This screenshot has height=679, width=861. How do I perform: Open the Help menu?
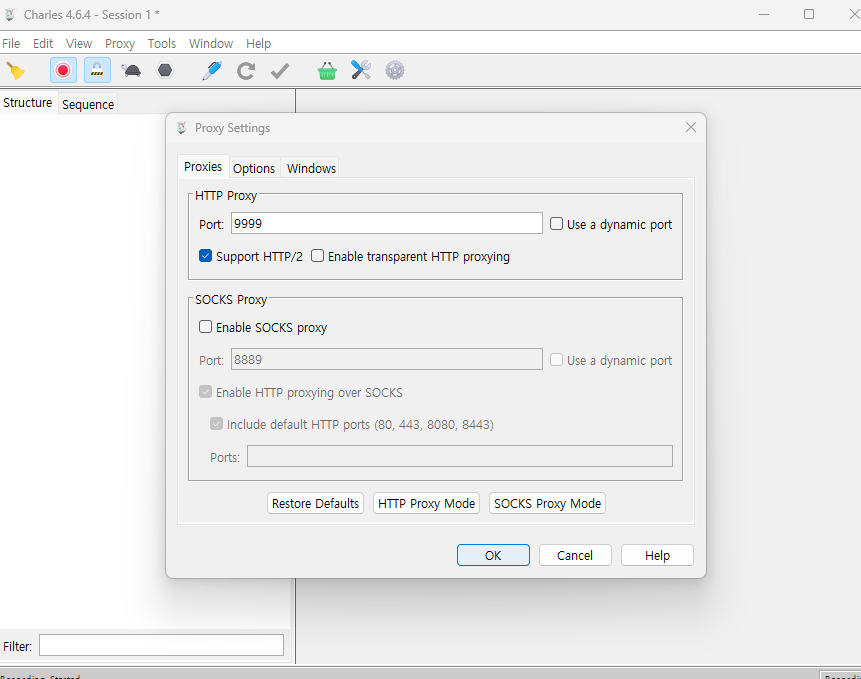click(258, 43)
